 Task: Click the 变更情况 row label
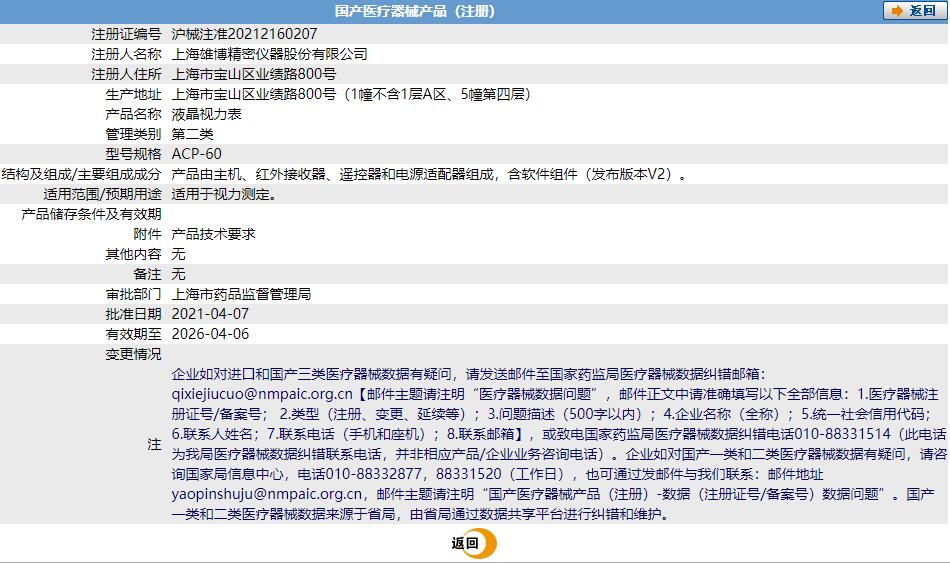click(133, 354)
